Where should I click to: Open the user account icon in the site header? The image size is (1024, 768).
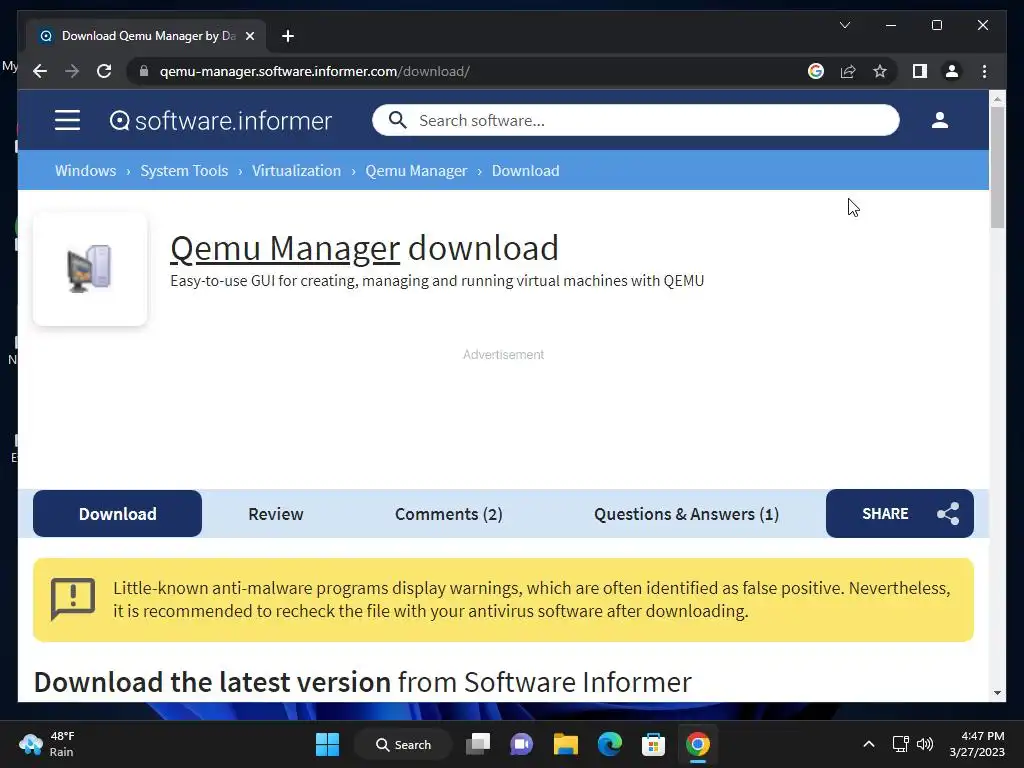click(x=940, y=120)
